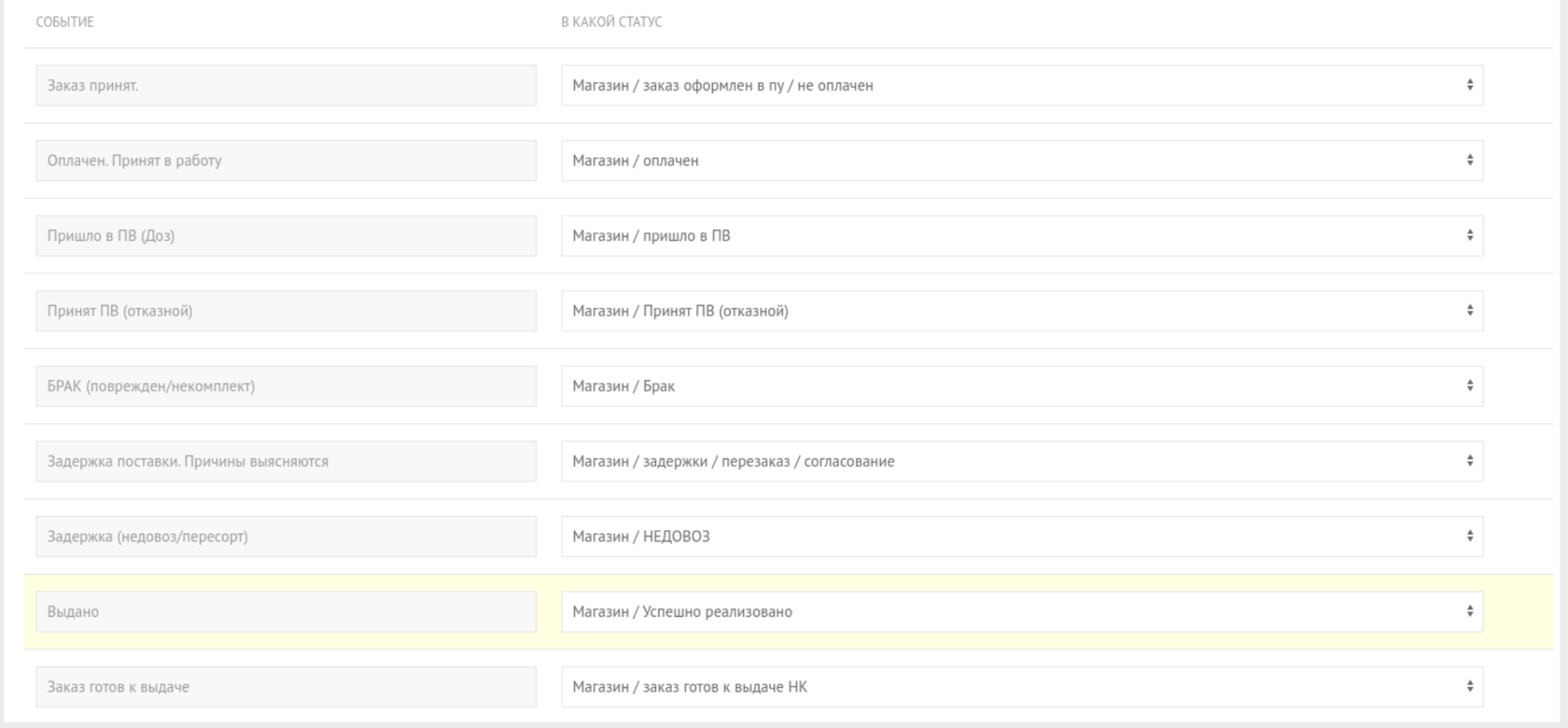Open the "Магазин / Принят ПВ (отказной)" dropdown

(x=1022, y=310)
